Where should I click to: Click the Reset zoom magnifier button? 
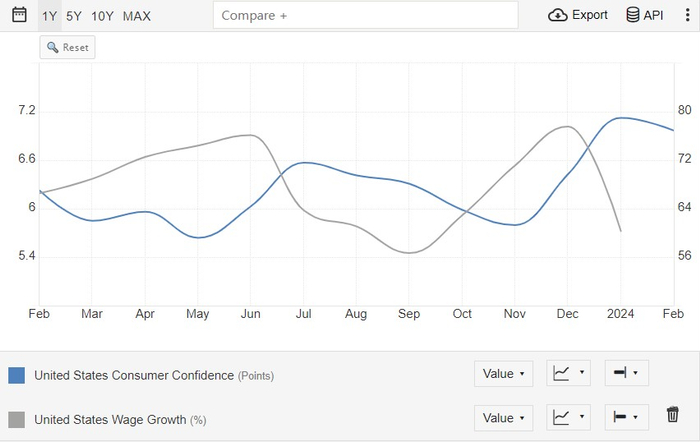coord(67,47)
